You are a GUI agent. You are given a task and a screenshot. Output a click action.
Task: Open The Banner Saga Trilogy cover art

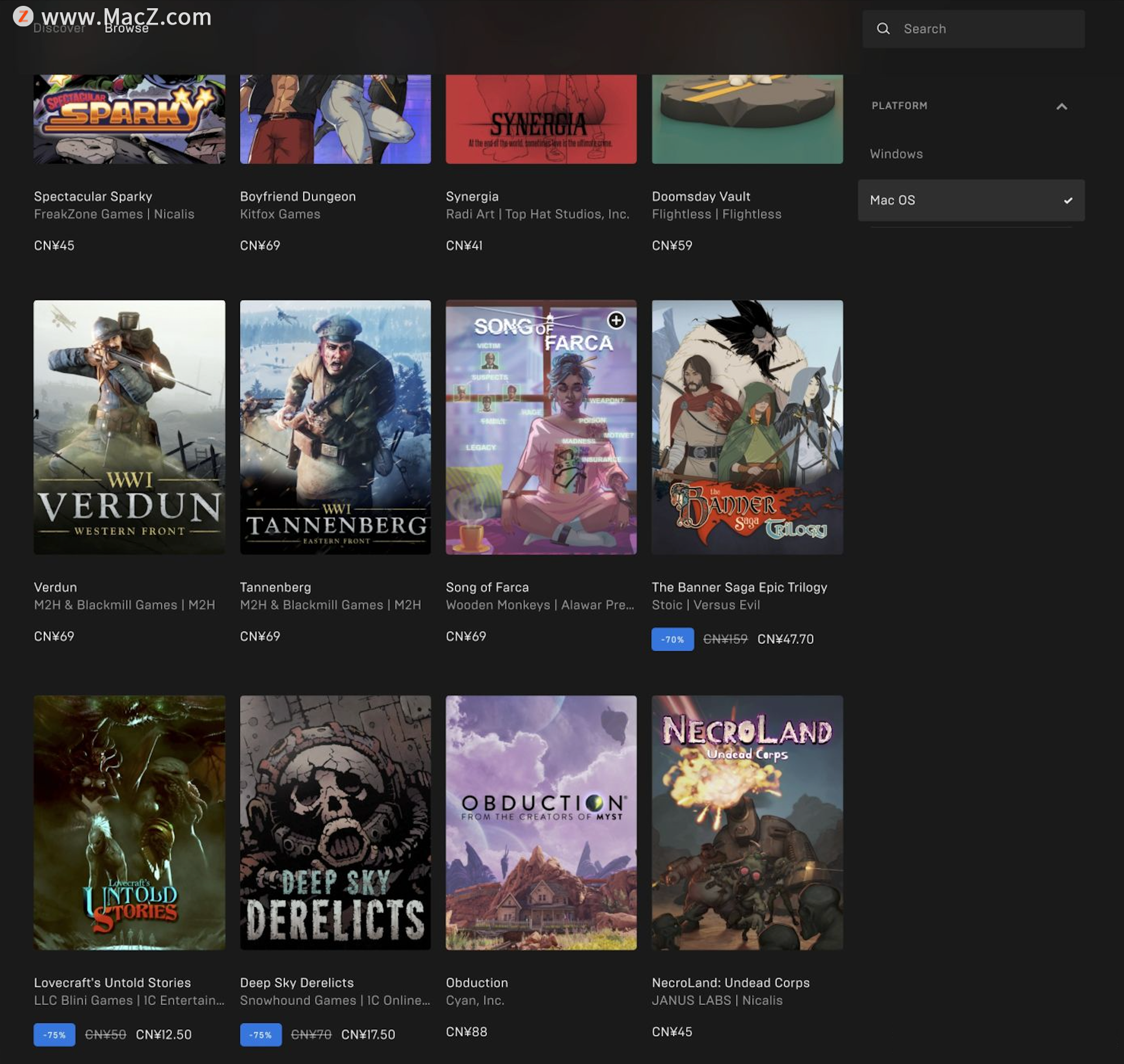[747, 427]
